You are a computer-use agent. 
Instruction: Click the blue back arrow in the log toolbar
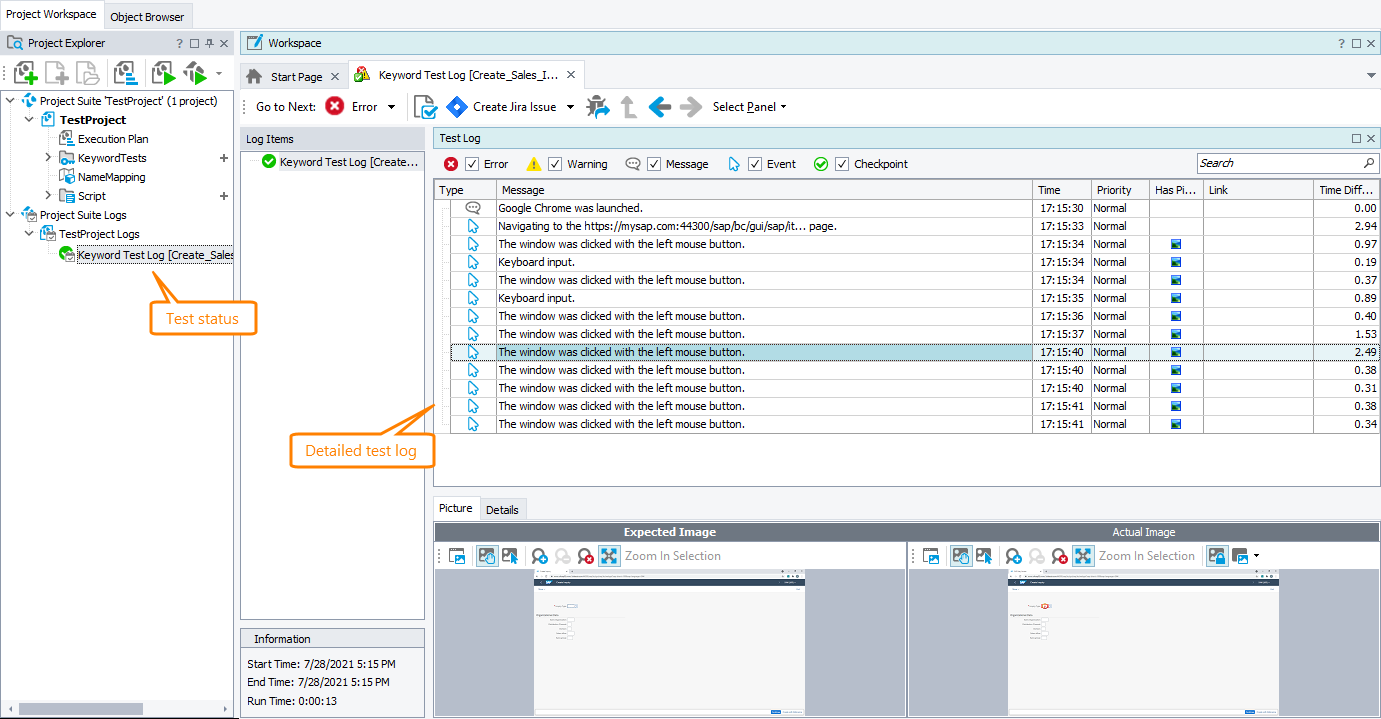[x=659, y=107]
